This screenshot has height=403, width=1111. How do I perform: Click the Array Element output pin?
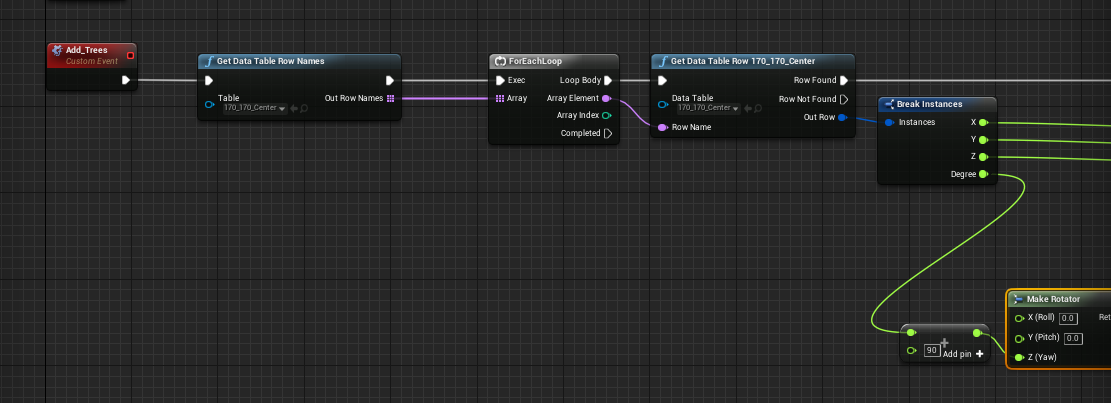point(607,98)
